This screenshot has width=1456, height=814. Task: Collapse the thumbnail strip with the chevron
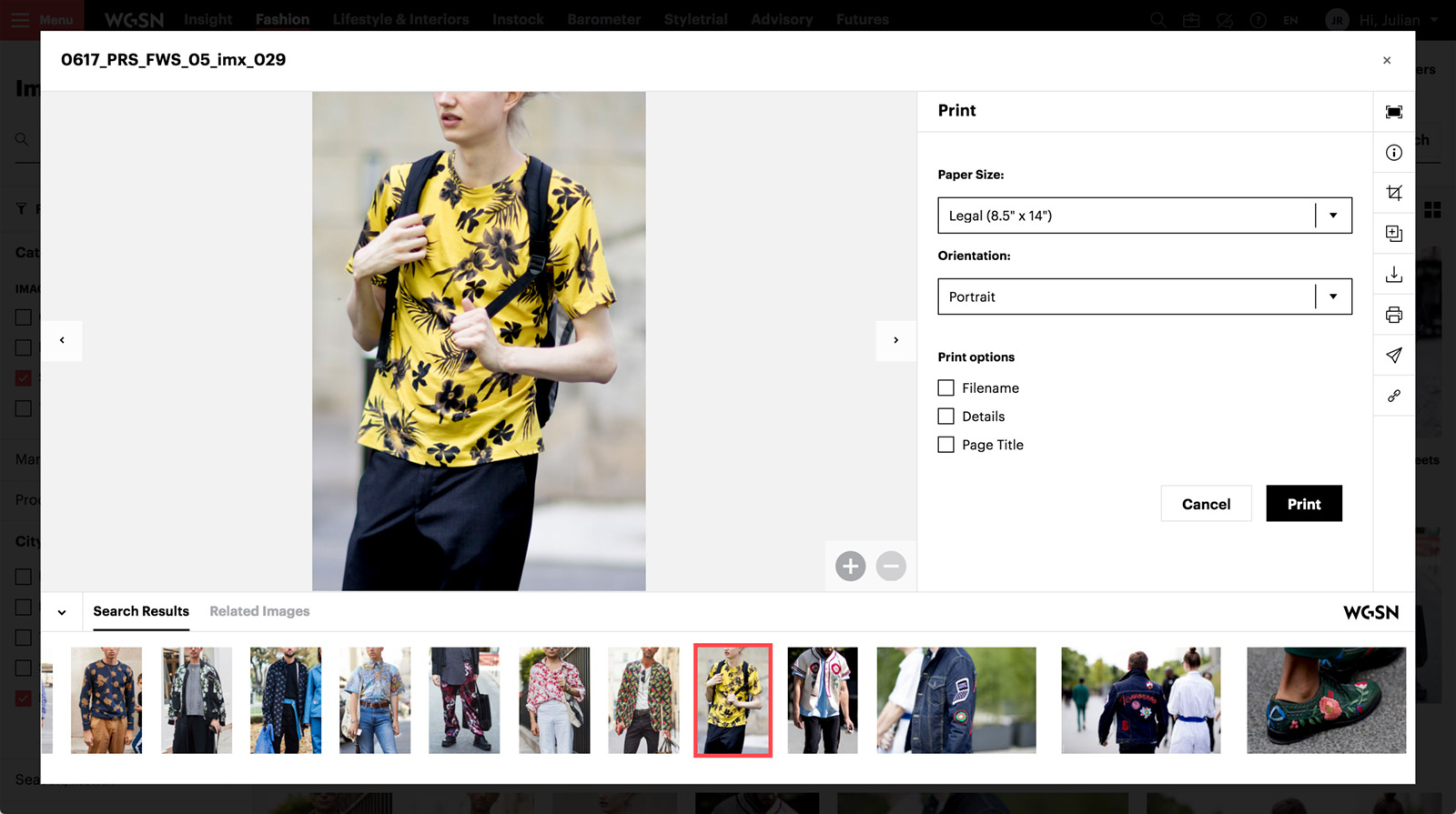62,612
